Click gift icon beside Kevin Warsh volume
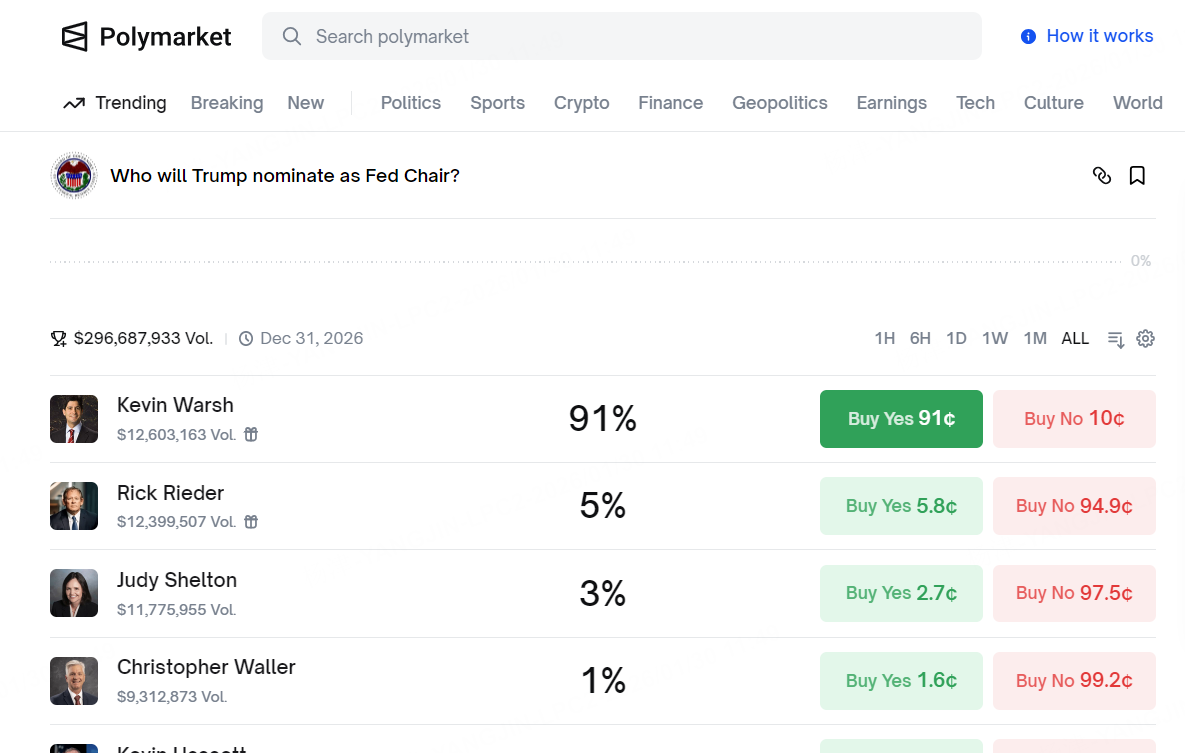Image resolution: width=1185 pixels, height=753 pixels. point(252,434)
